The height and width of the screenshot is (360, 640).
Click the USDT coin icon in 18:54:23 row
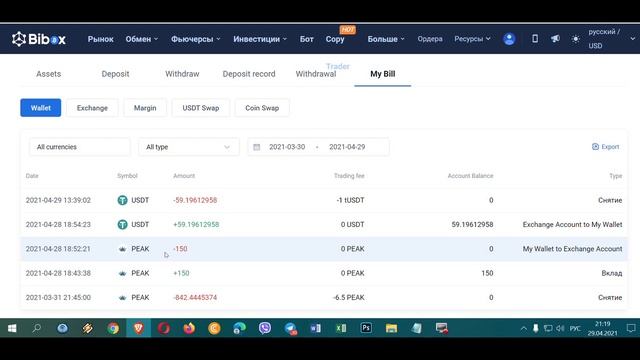[122, 224]
